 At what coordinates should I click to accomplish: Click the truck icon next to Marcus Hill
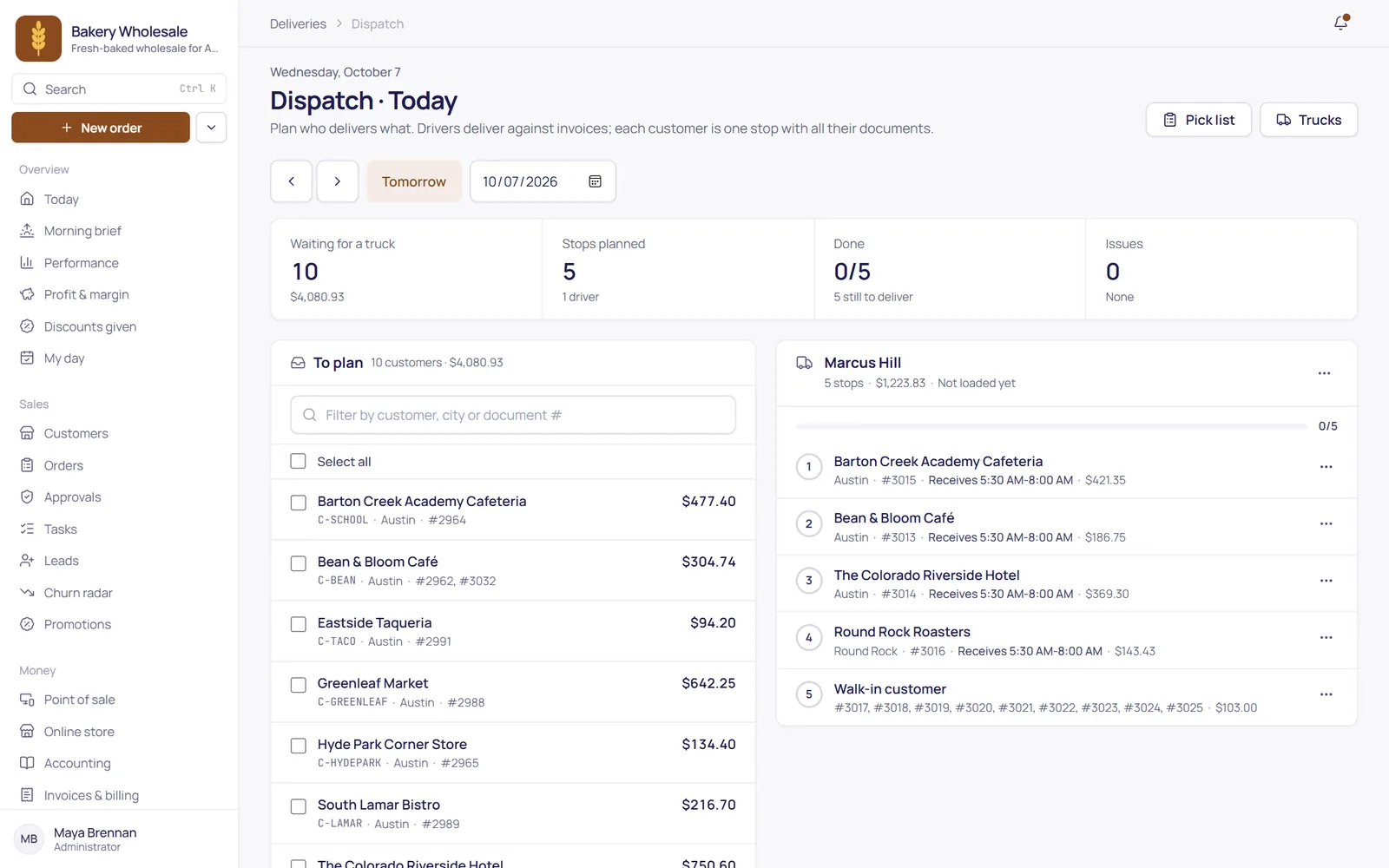click(x=805, y=363)
